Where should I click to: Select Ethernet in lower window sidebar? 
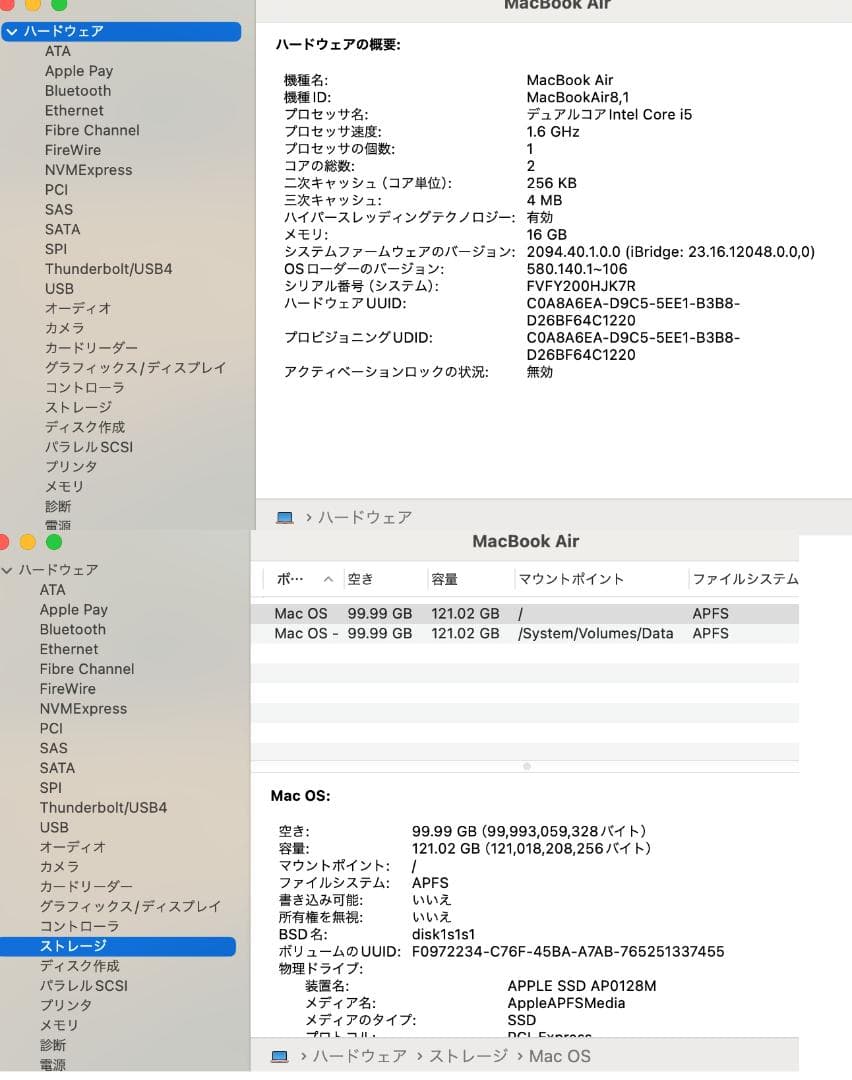(x=69, y=650)
